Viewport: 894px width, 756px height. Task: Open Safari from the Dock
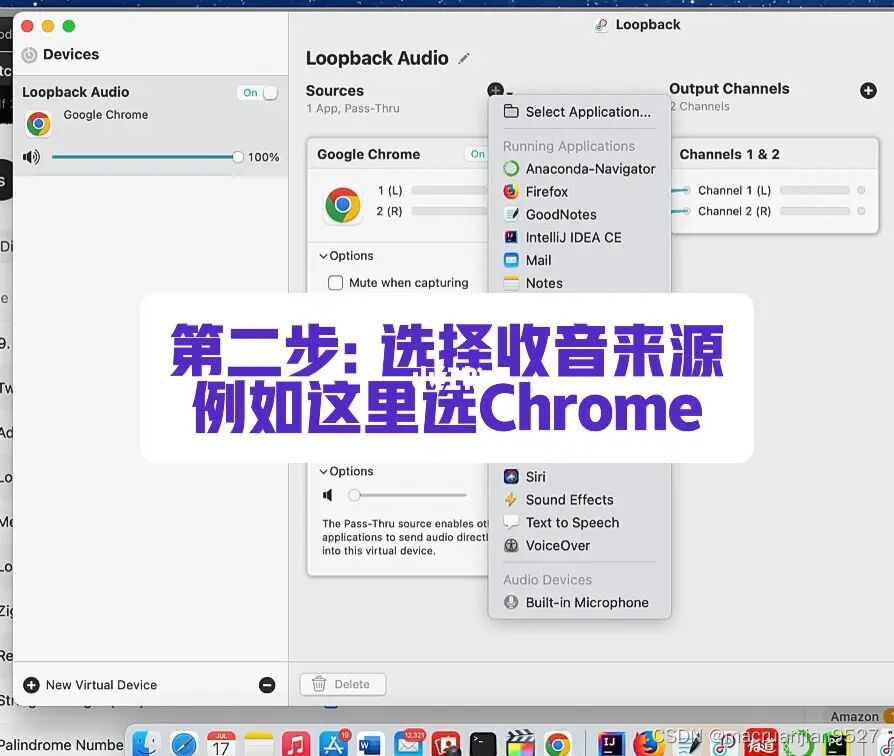pos(184,743)
